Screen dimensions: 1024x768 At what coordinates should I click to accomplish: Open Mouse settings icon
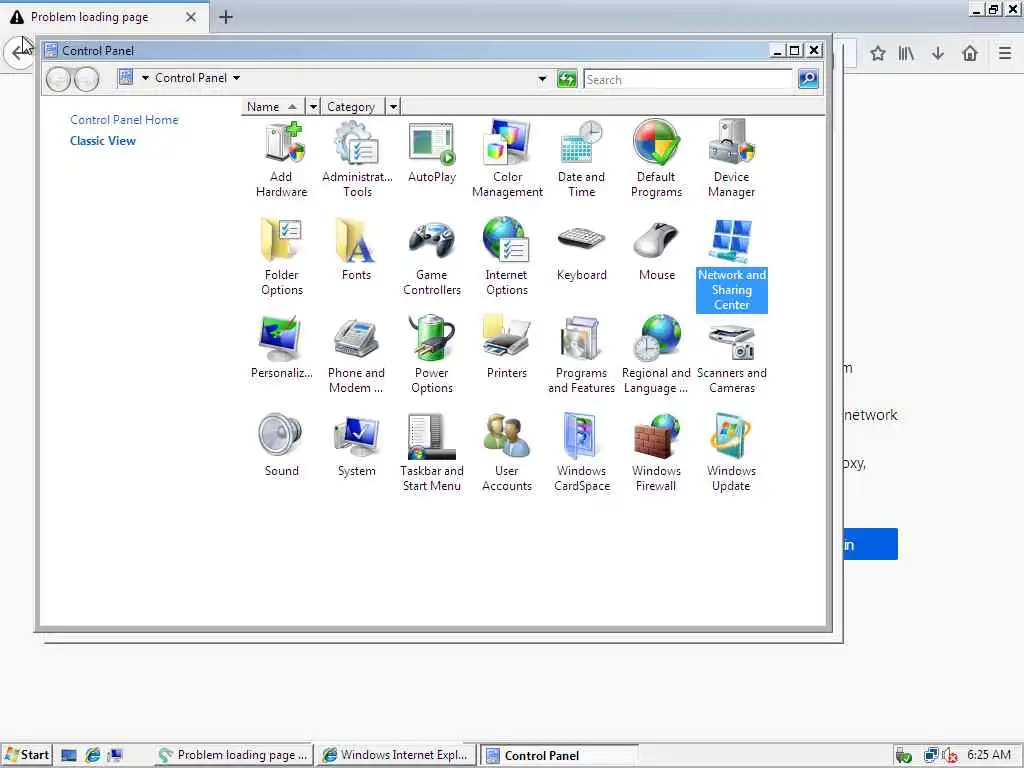point(656,250)
